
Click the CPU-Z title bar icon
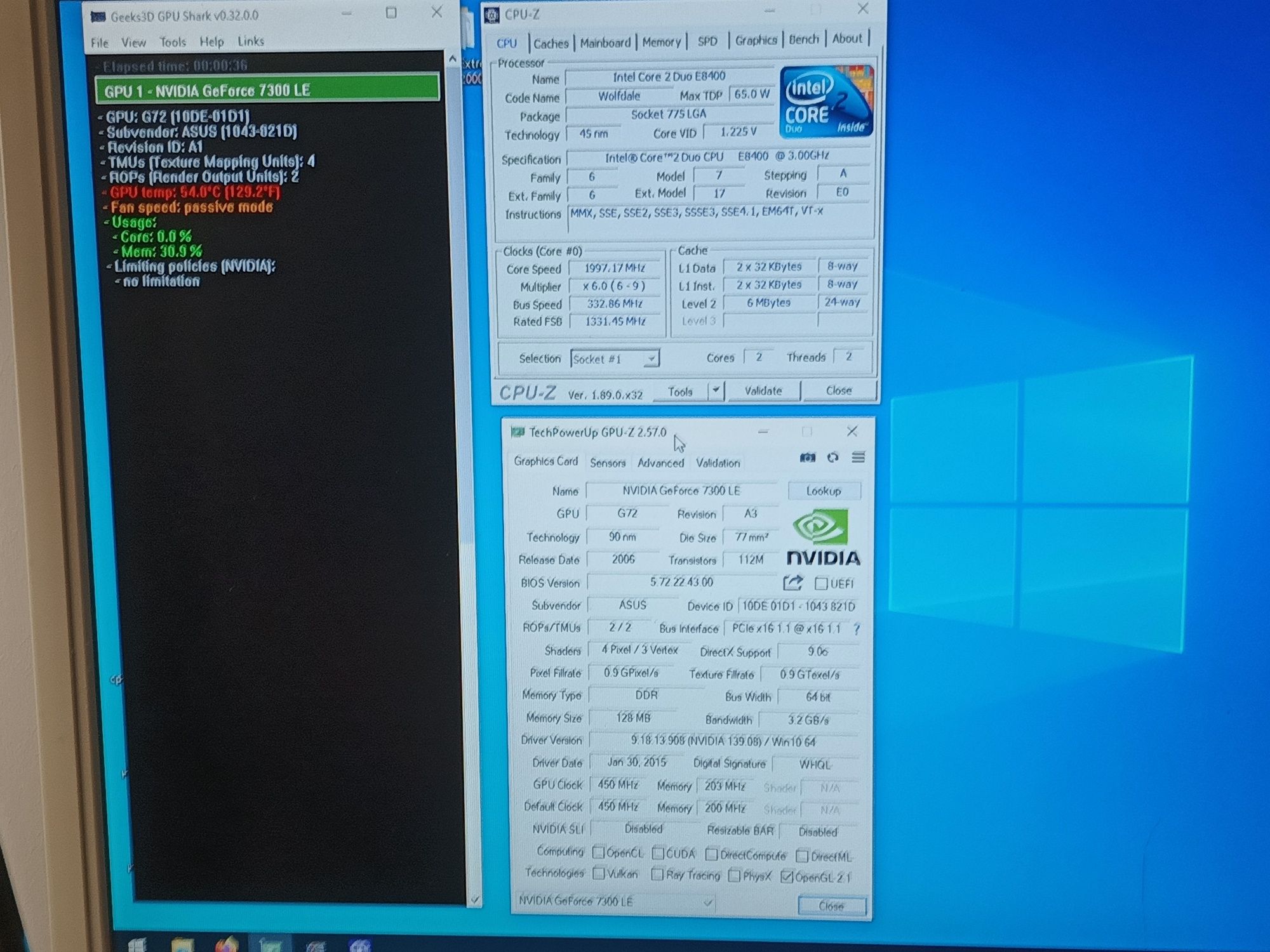point(492,15)
